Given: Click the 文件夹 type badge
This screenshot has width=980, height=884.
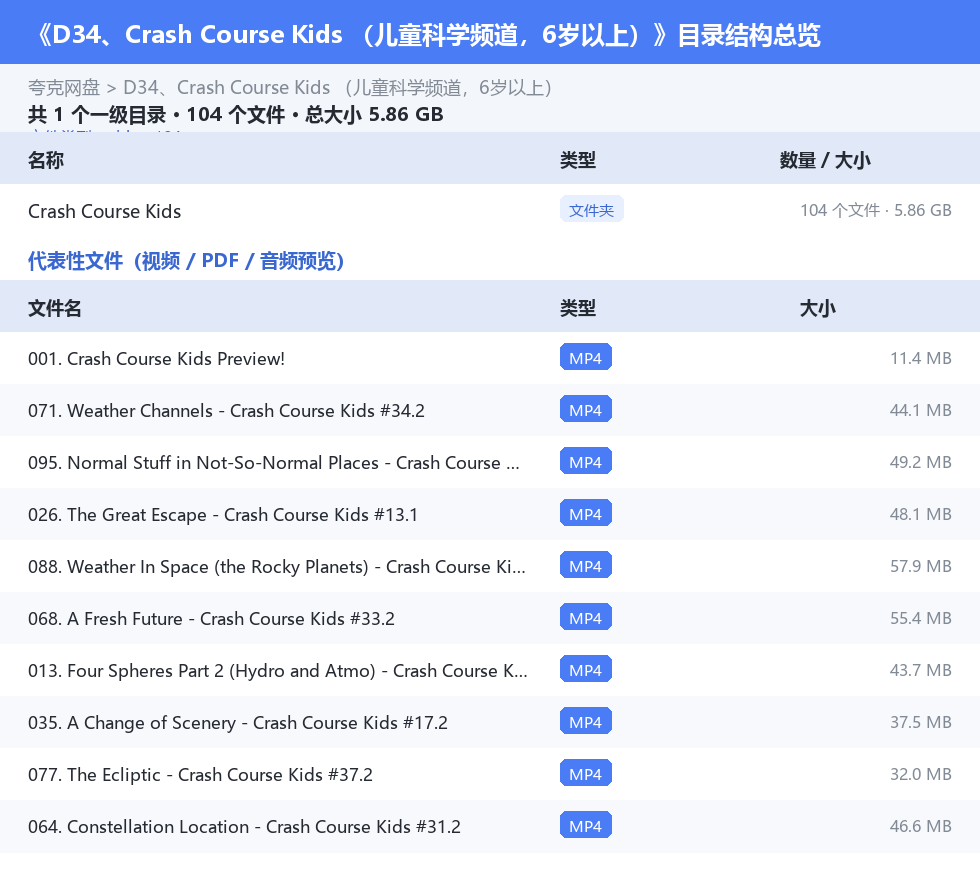Looking at the screenshot, I should point(591,210).
